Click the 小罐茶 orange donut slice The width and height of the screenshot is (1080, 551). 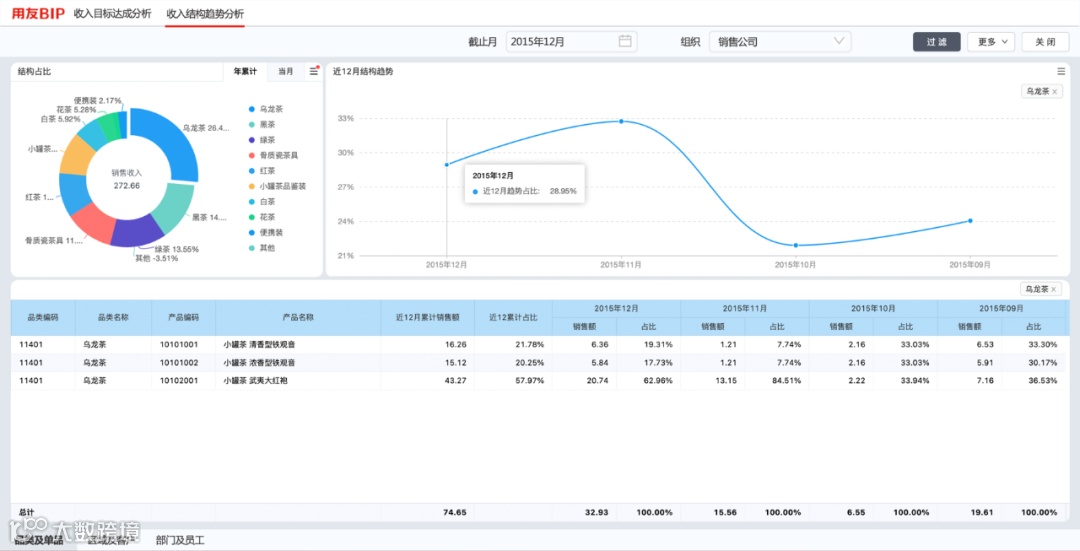pyautogui.click(x=76, y=156)
